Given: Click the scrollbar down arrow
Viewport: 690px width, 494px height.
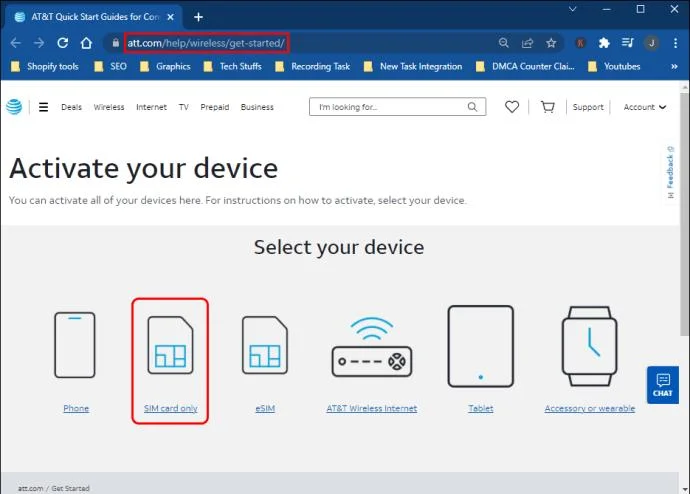Looking at the screenshot, I should (x=684, y=489).
